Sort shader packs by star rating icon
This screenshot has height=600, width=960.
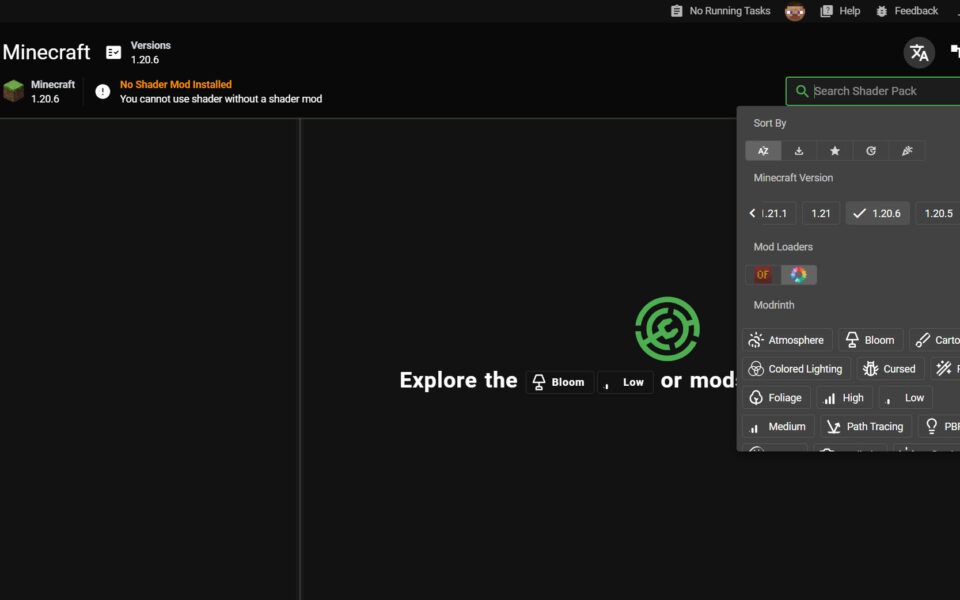[x=834, y=151]
